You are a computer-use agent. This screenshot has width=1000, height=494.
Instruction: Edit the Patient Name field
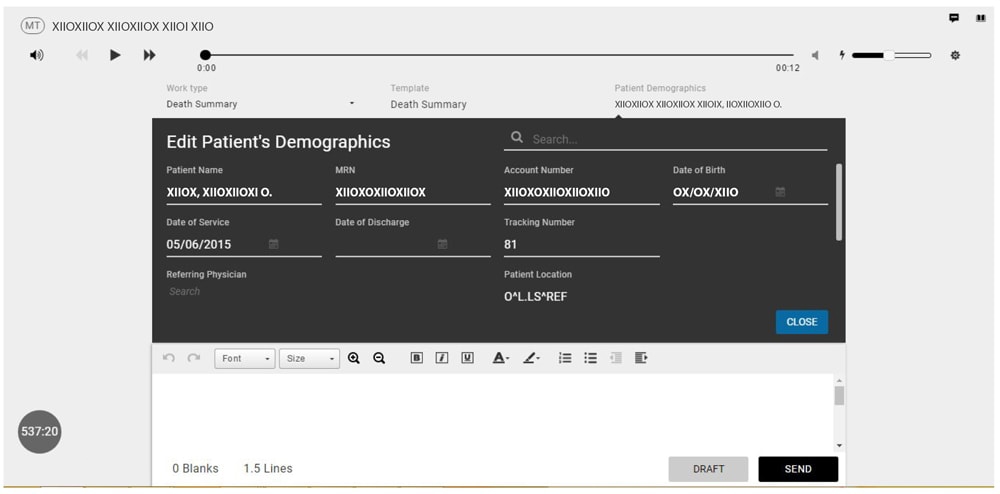pyautogui.click(x=244, y=193)
